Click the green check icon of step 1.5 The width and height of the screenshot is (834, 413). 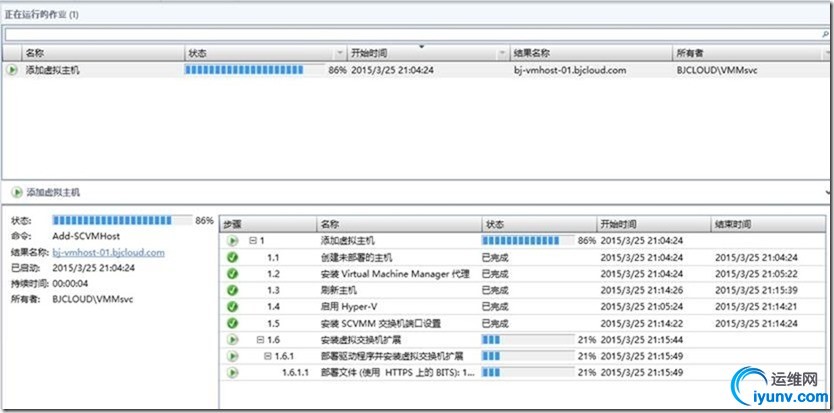coord(232,323)
